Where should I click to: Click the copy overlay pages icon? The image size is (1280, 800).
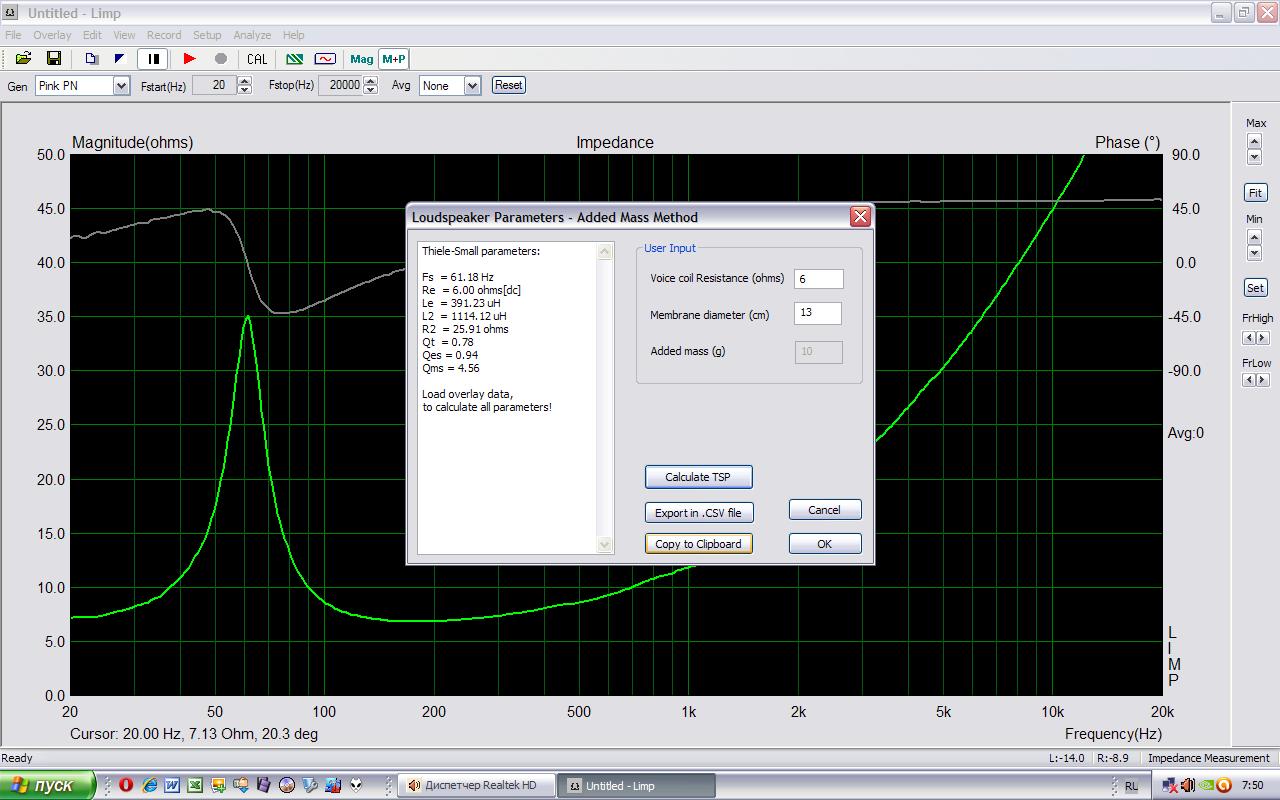91,59
